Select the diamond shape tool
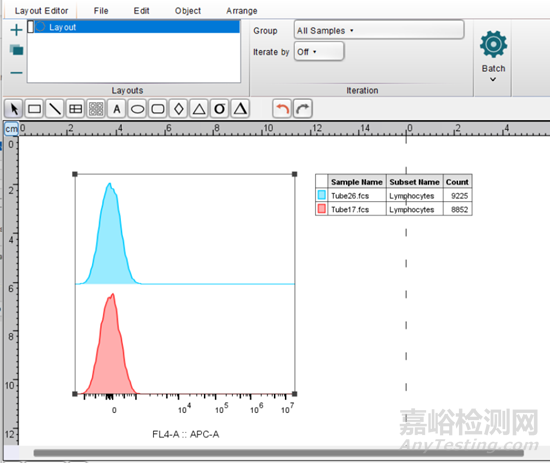 179,109
